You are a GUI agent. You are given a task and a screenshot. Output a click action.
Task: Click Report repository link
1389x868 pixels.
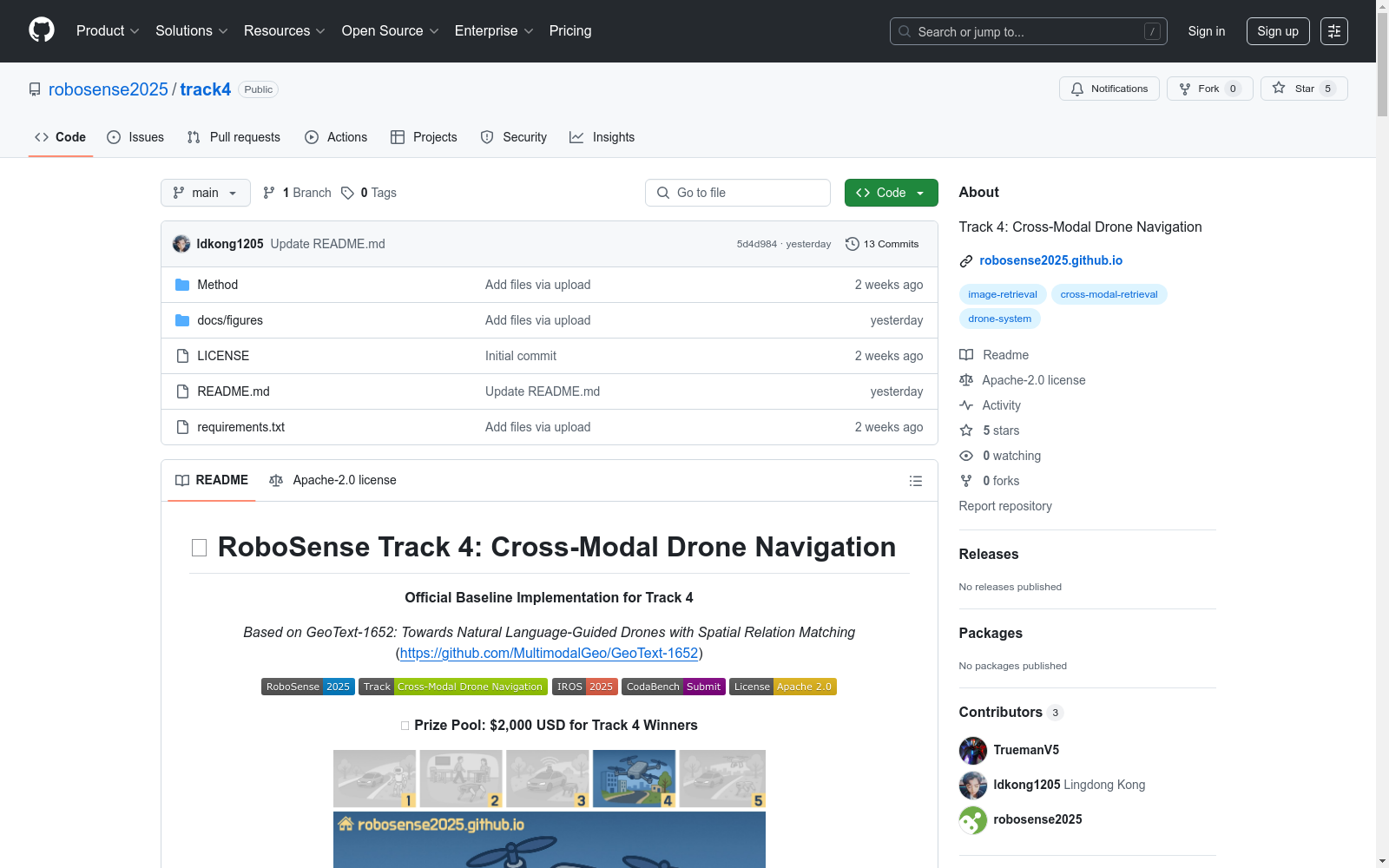[1005, 506]
